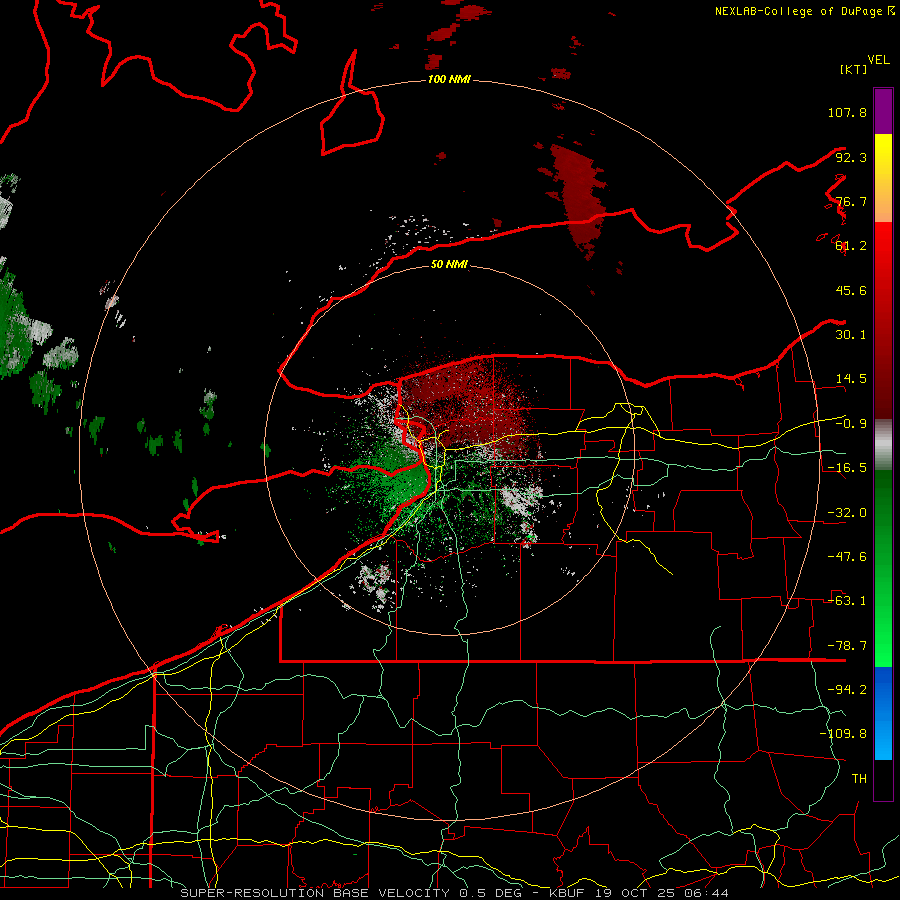Image resolution: width=900 pixels, height=900 pixels.
Task: Select the 92.3 value on velocity scale
Action: coord(851,157)
